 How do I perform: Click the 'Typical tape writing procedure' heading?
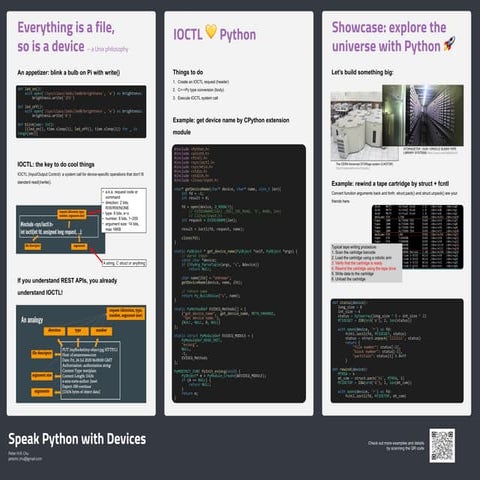pyautogui.click(x=354, y=247)
